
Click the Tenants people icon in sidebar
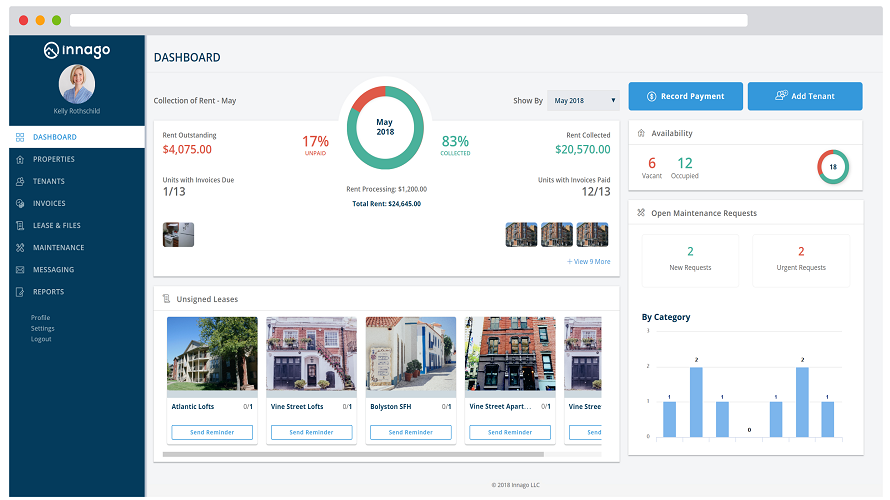[21, 181]
